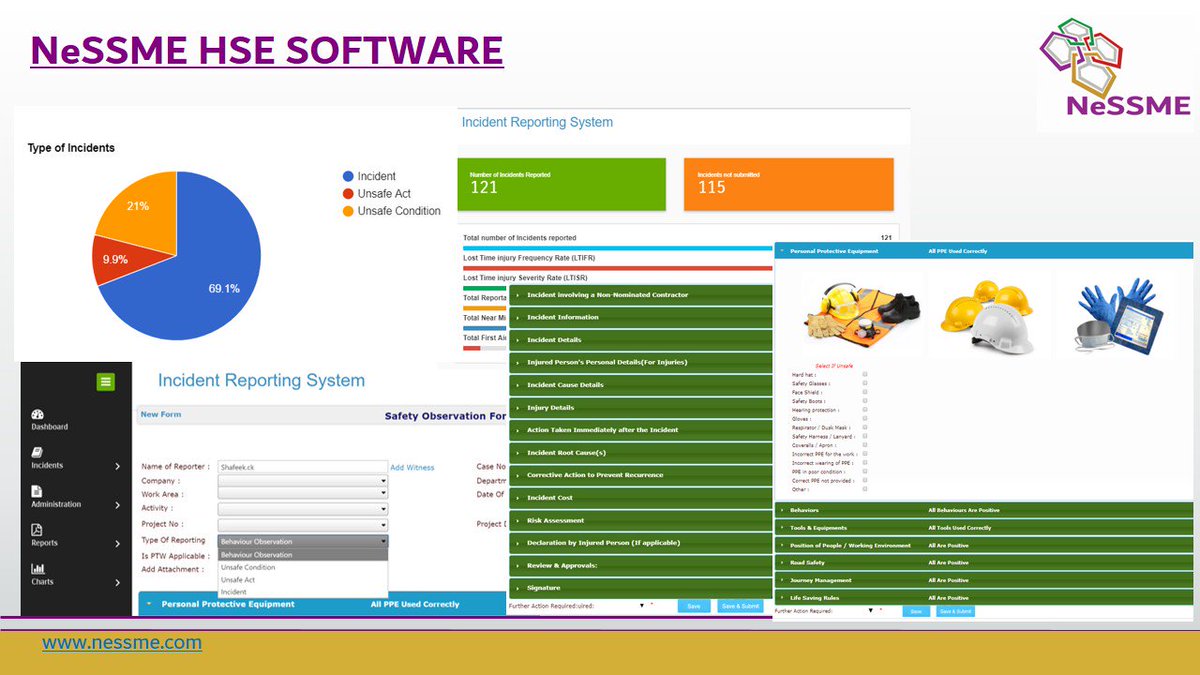
Task: Tick the Coveralls / Apron checkbox
Action: tap(865, 445)
